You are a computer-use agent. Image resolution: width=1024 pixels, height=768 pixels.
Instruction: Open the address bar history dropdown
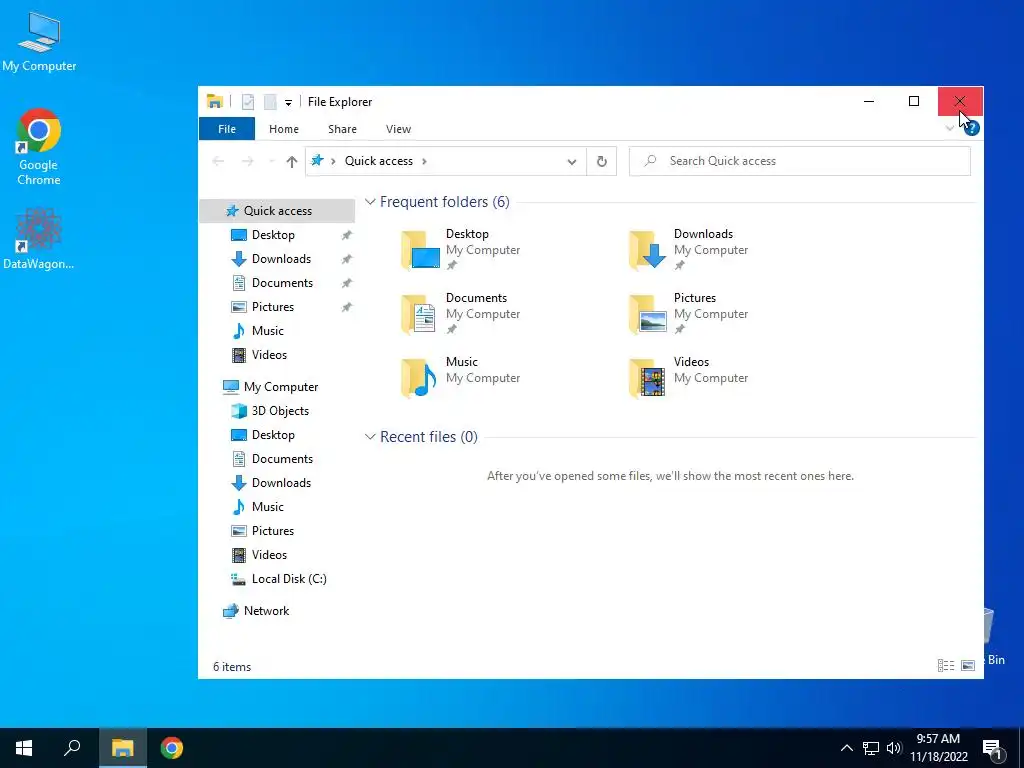571,161
